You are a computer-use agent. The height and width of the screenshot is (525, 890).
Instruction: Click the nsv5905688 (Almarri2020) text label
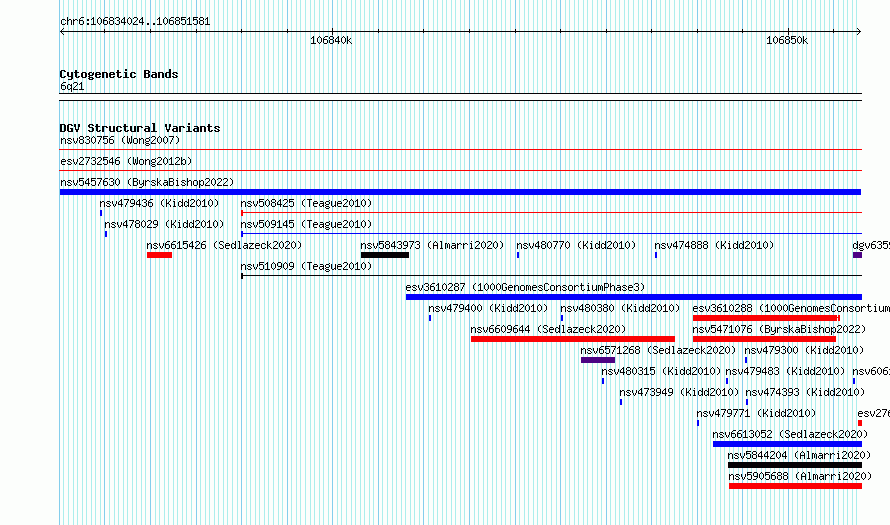(800, 476)
